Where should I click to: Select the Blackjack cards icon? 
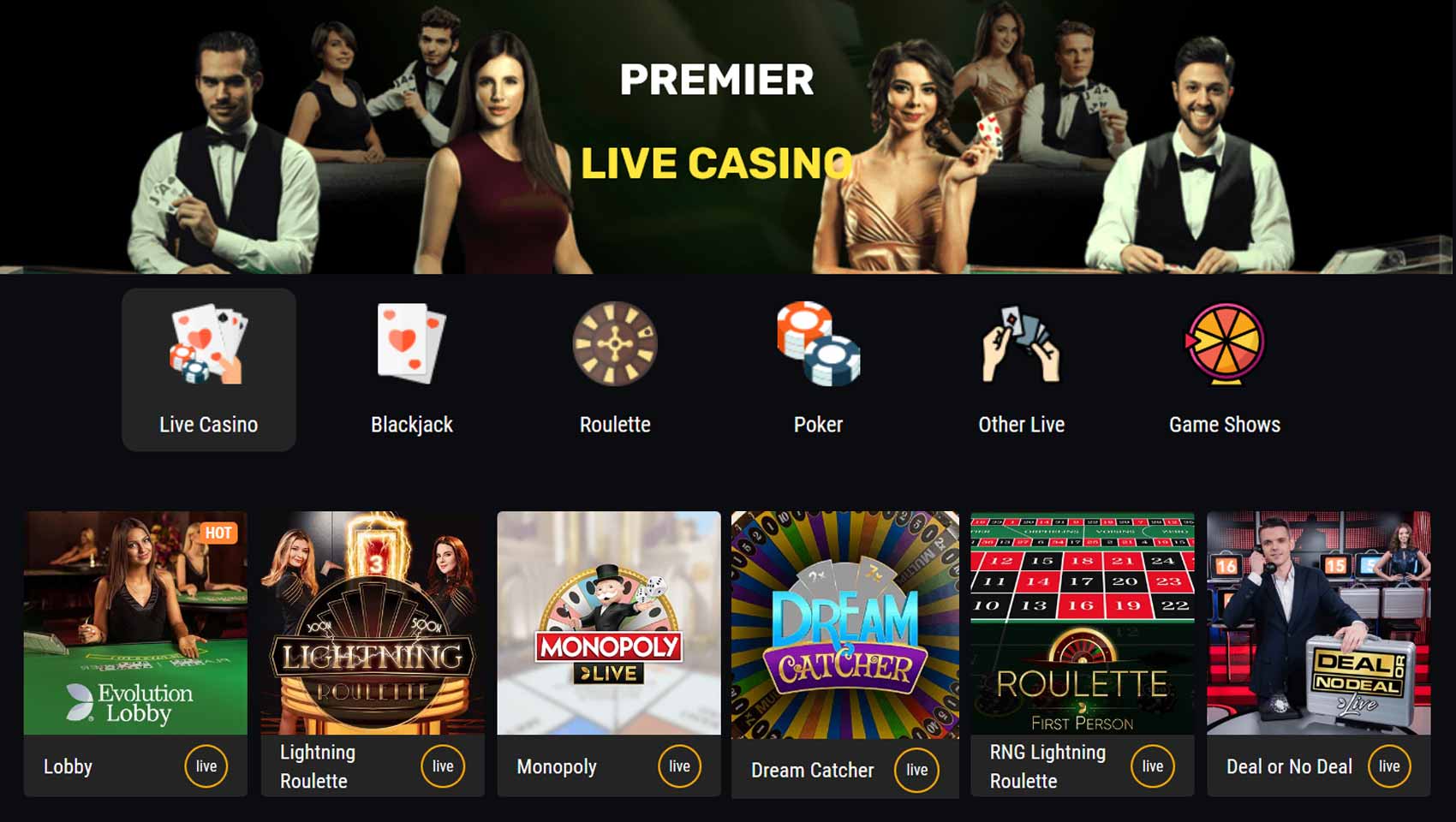[411, 342]
